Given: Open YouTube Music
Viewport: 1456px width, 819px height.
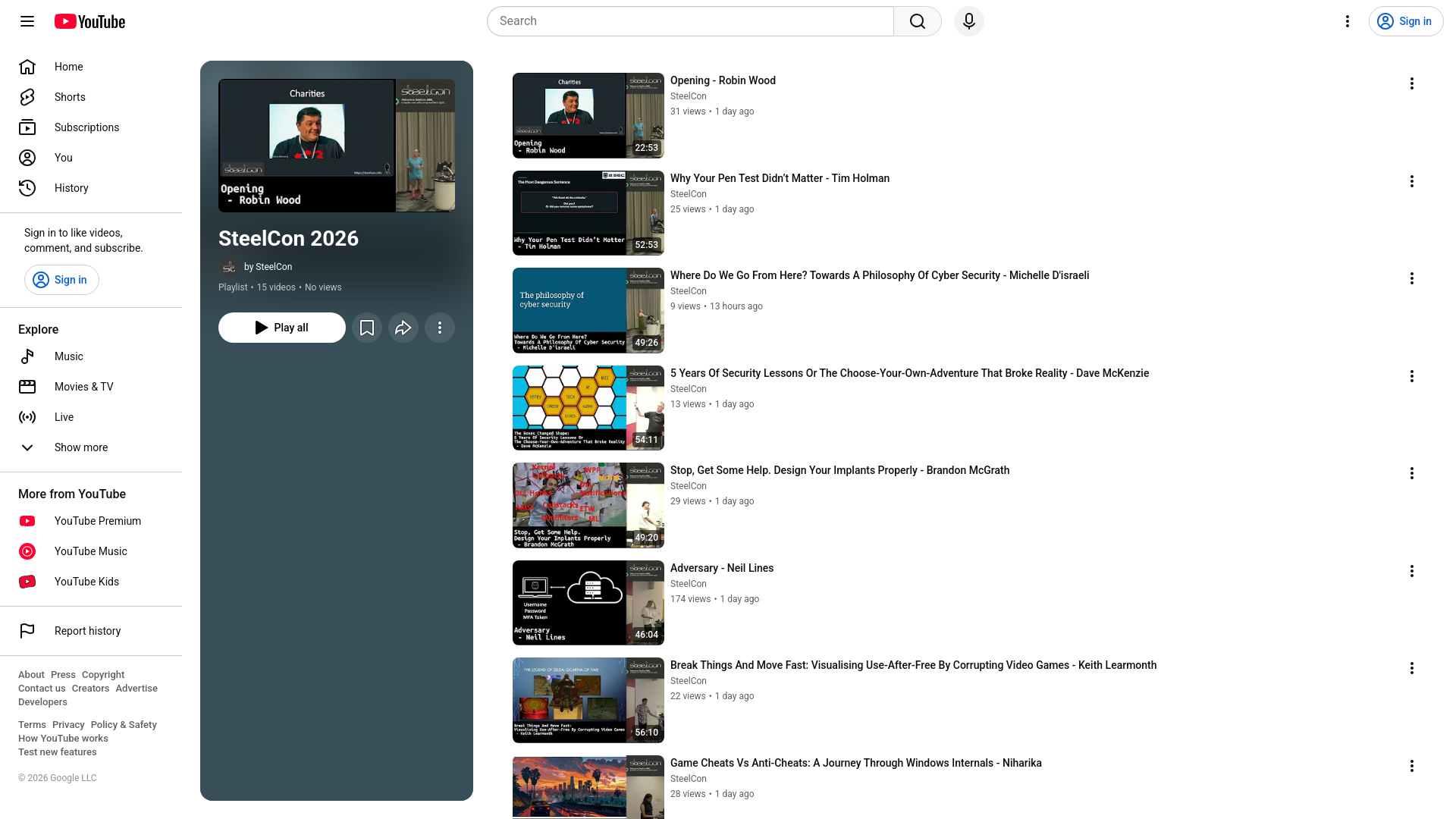Looking at the screenshot, I should [x=91, y=551].
